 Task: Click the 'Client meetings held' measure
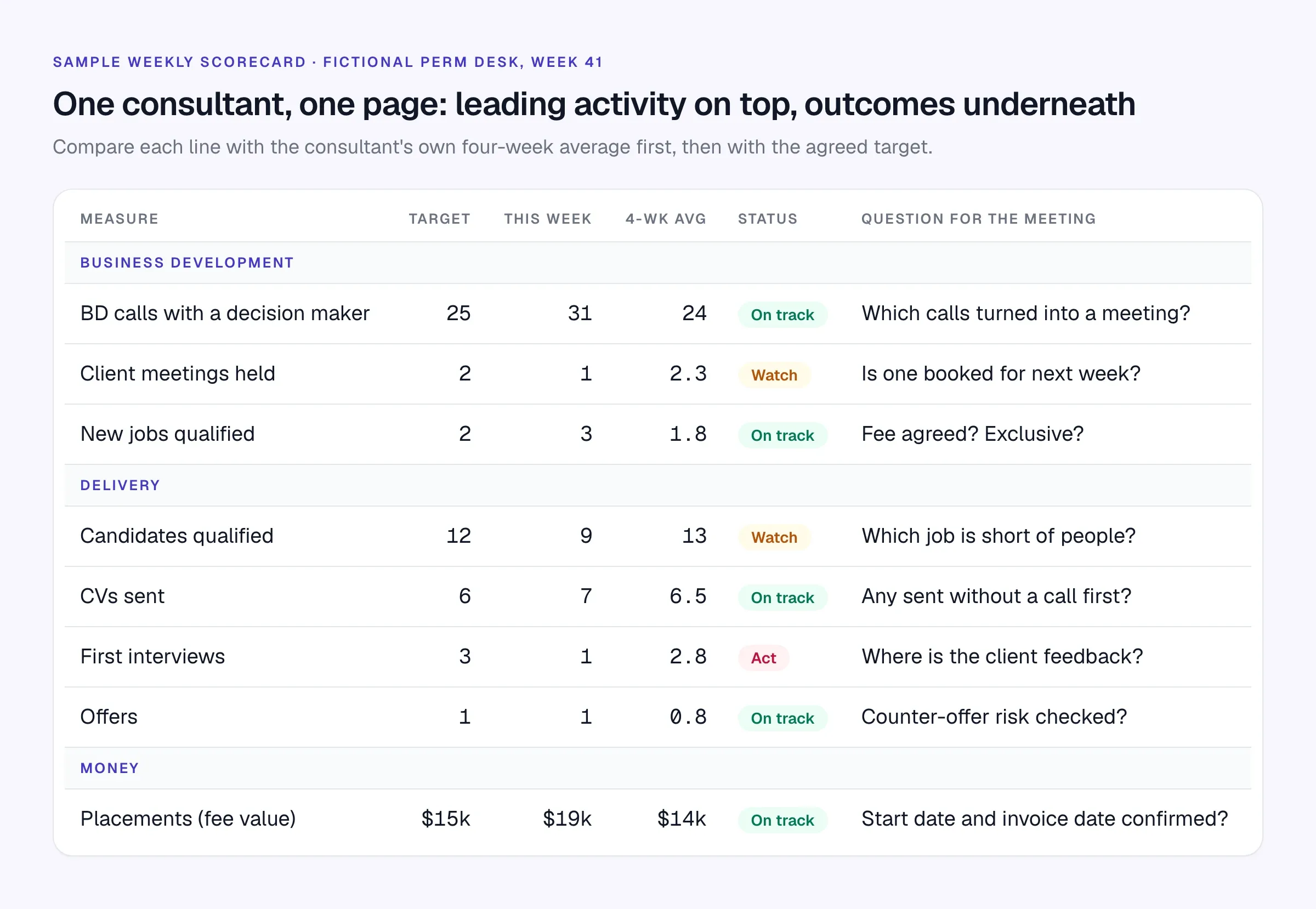tap(178, 373)
